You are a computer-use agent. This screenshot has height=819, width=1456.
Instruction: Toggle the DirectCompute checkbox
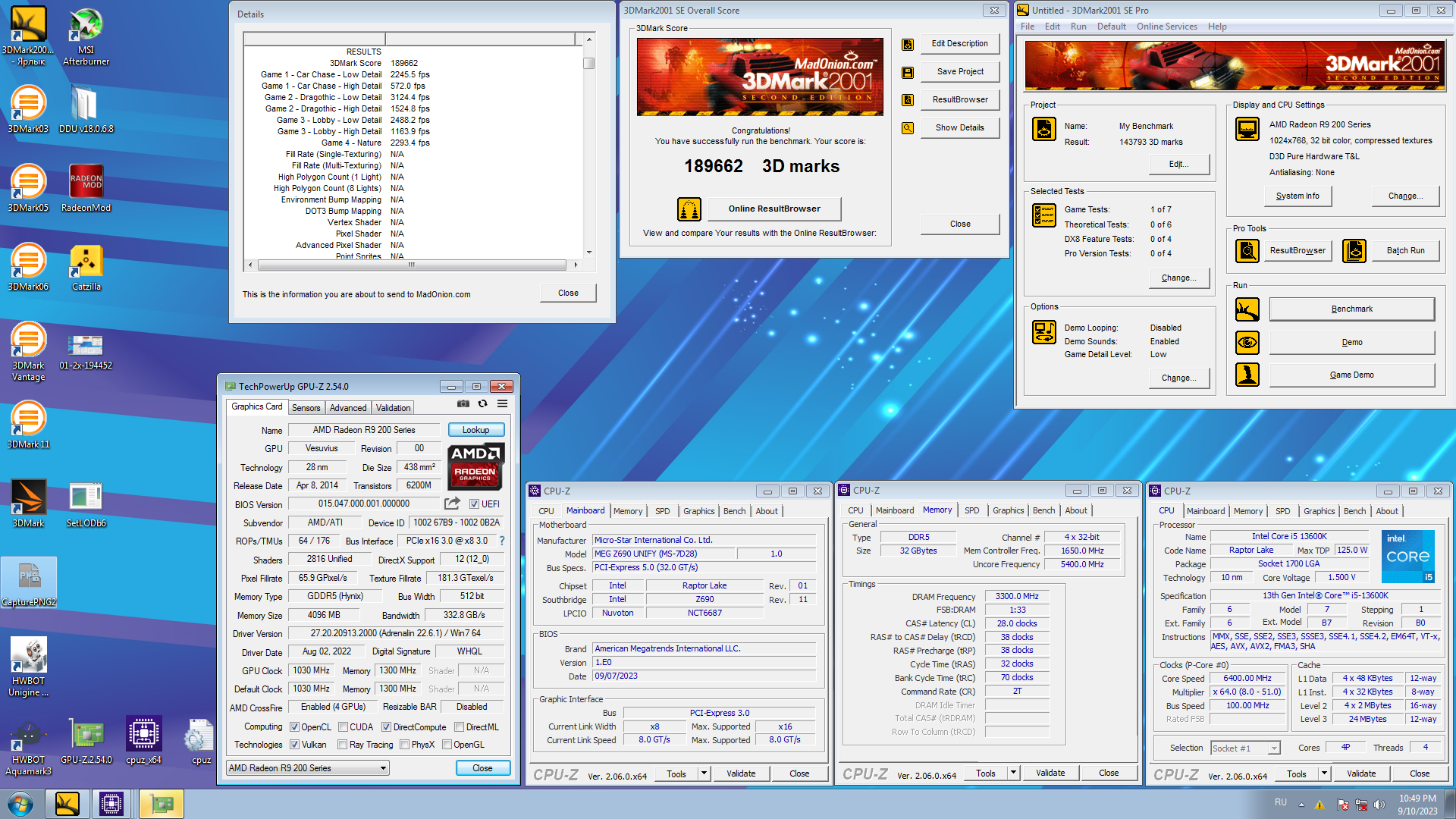386,727
